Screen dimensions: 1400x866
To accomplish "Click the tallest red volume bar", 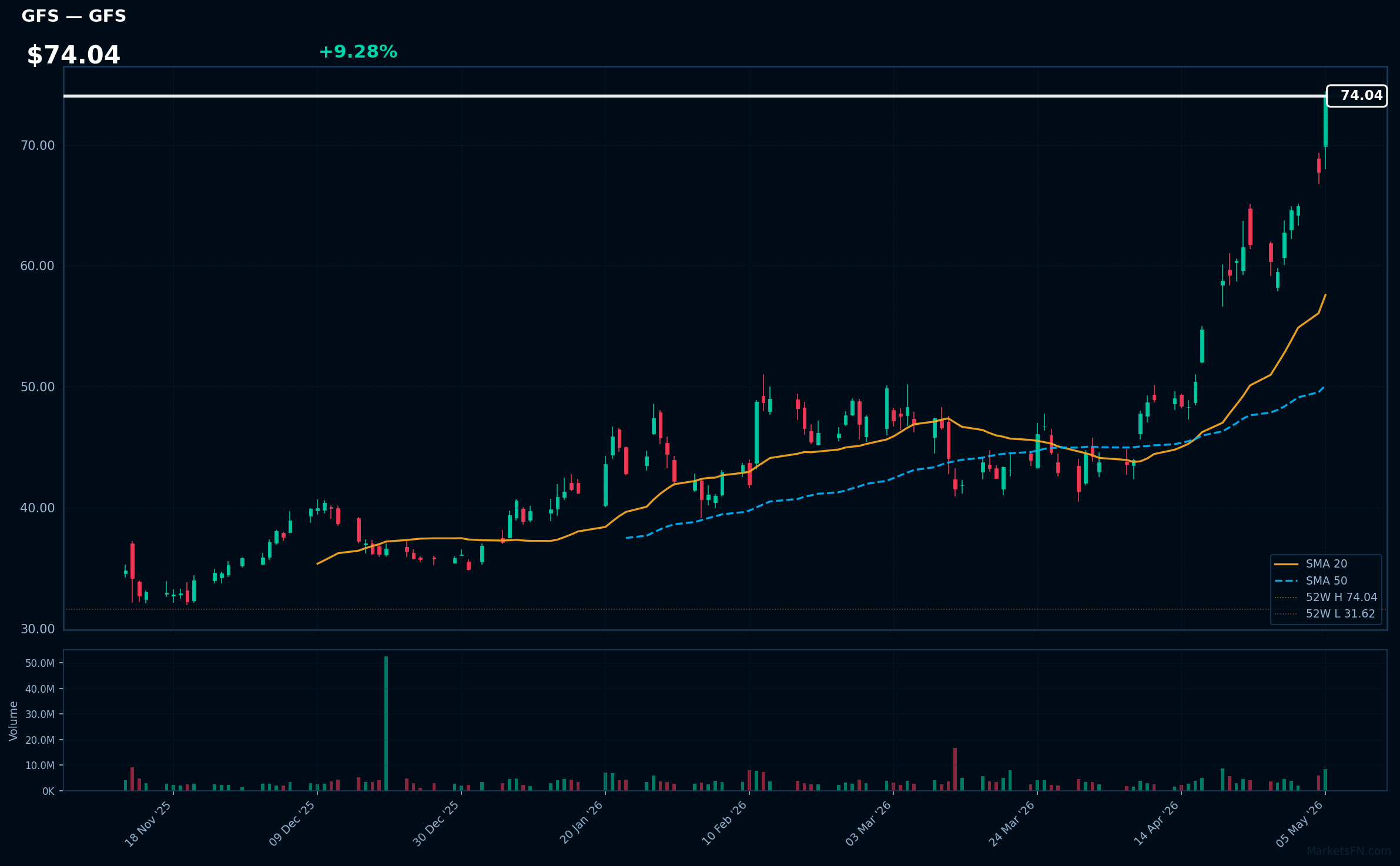I will pos(955,769).
